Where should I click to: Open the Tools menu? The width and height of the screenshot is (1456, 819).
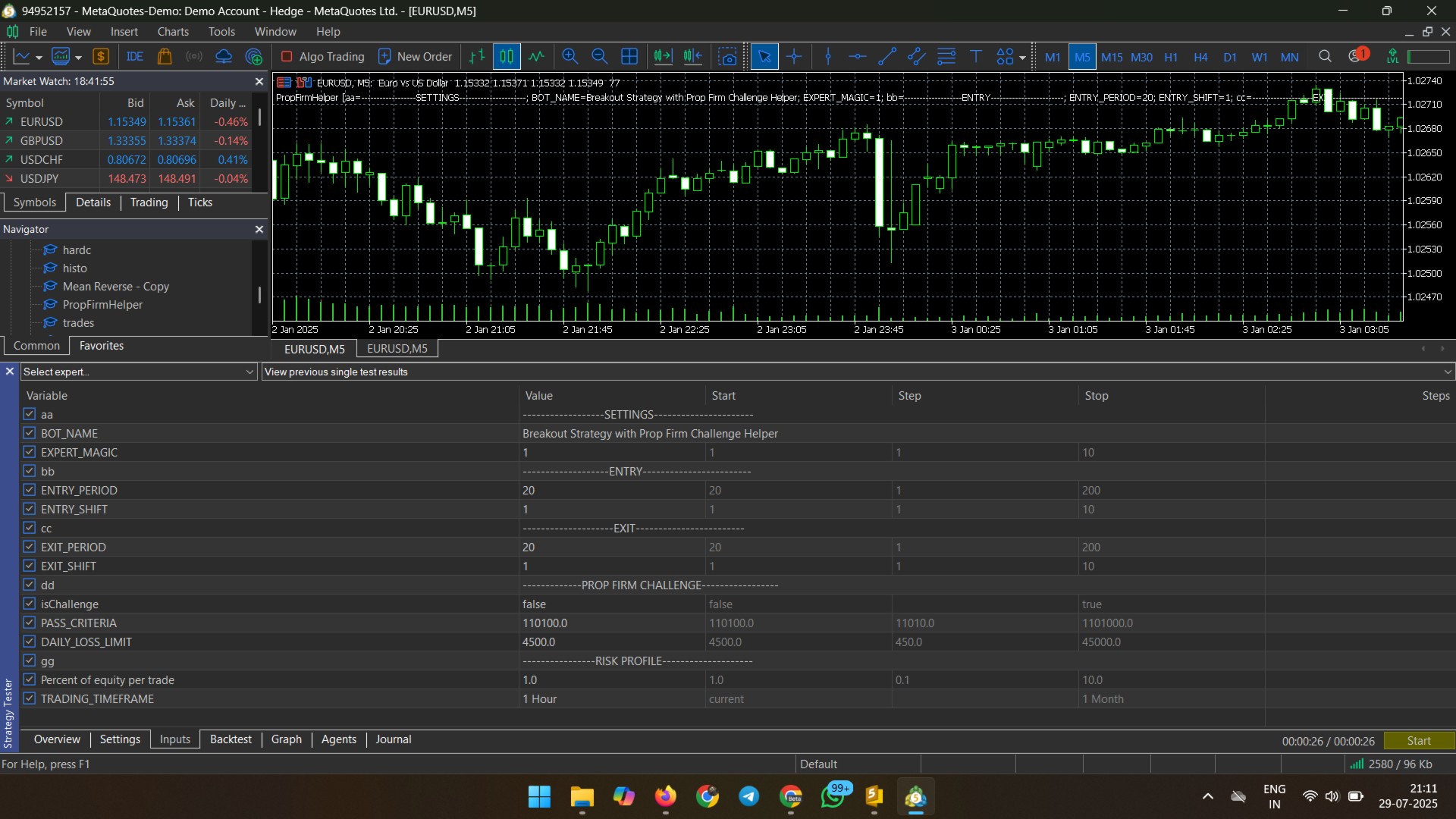(x=221, y=32)
